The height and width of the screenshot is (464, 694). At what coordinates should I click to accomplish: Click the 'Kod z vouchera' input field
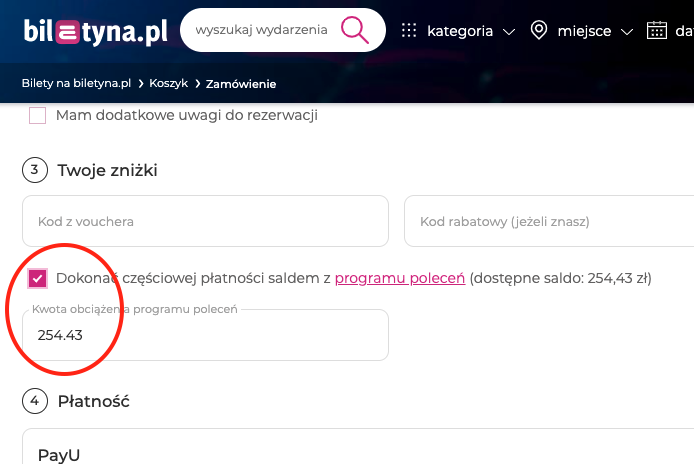[205, 221]
